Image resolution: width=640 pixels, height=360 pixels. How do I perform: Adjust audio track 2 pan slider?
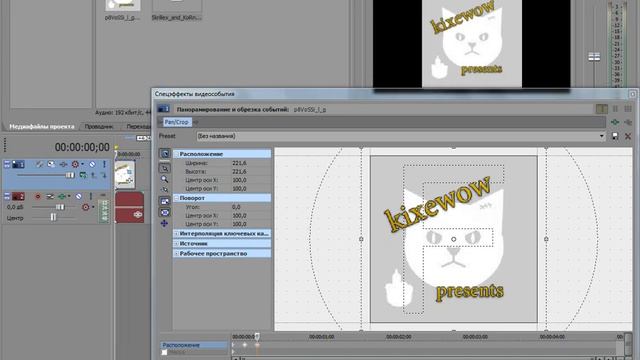[53, 218]
